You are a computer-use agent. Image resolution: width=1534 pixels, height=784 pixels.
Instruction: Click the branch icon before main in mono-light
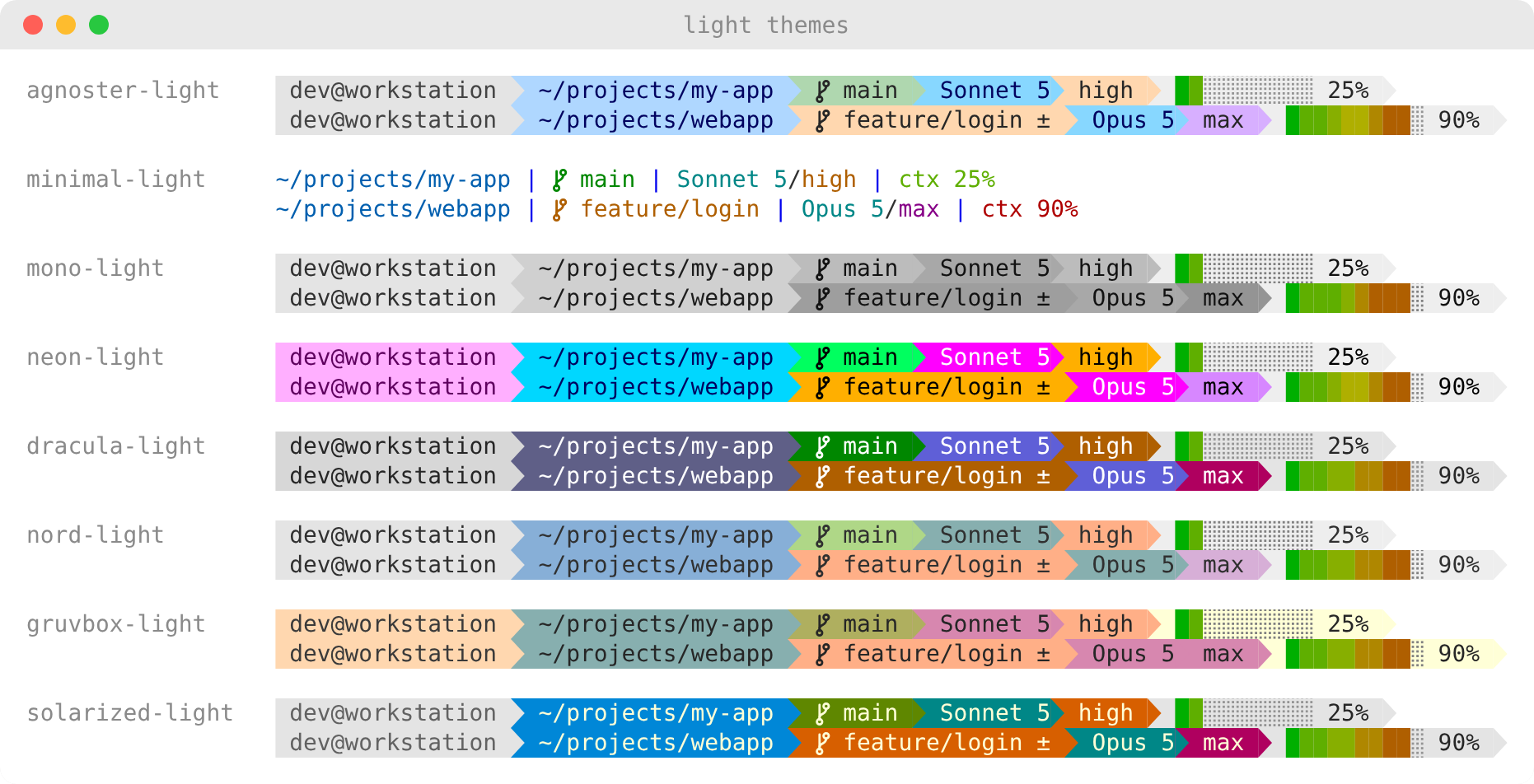822,268
